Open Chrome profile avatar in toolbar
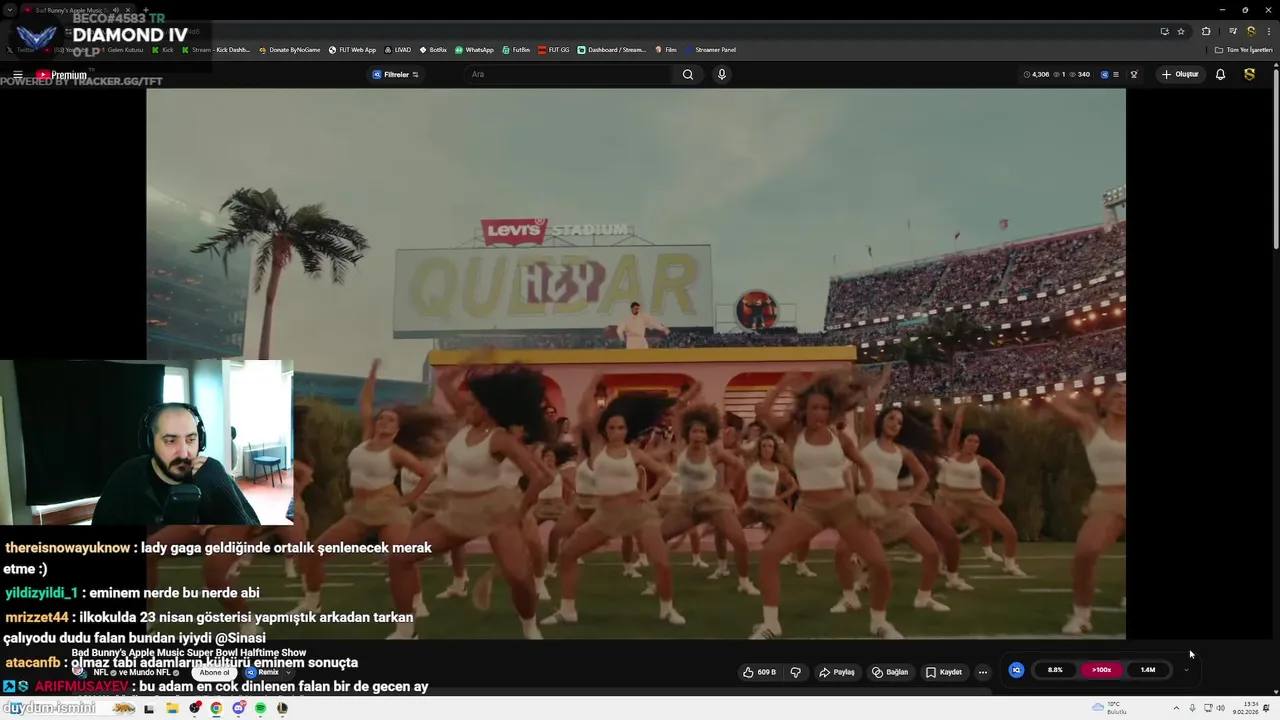This screenshot has height=720, width=1280. 1250,31
